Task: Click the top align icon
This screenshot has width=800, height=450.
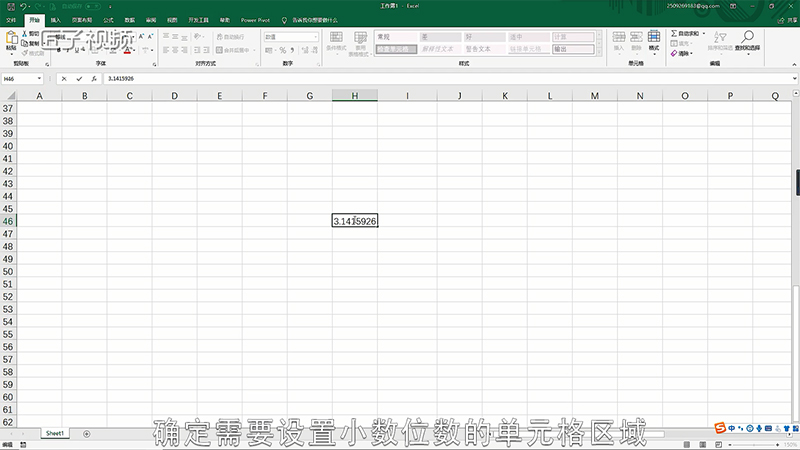Action: [x=166, y=37]
